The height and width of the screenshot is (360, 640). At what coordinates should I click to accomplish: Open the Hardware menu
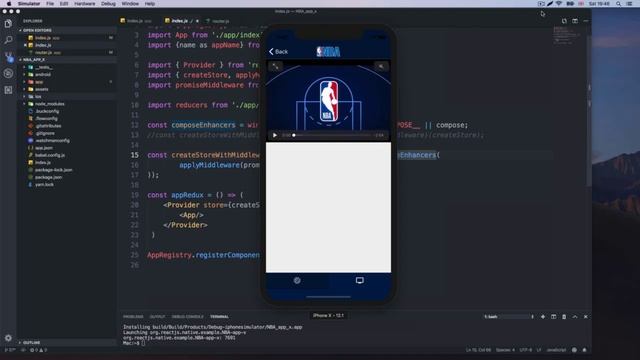(84, 4)
